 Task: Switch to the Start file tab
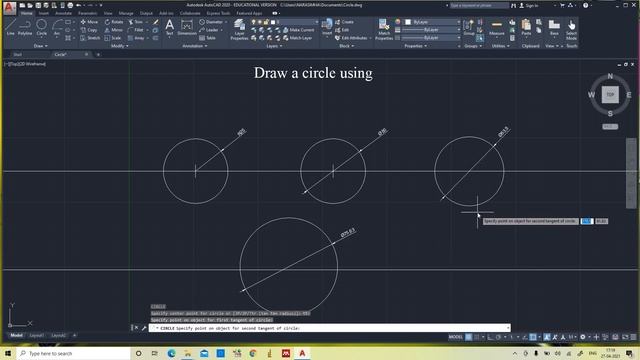point(18,54)
